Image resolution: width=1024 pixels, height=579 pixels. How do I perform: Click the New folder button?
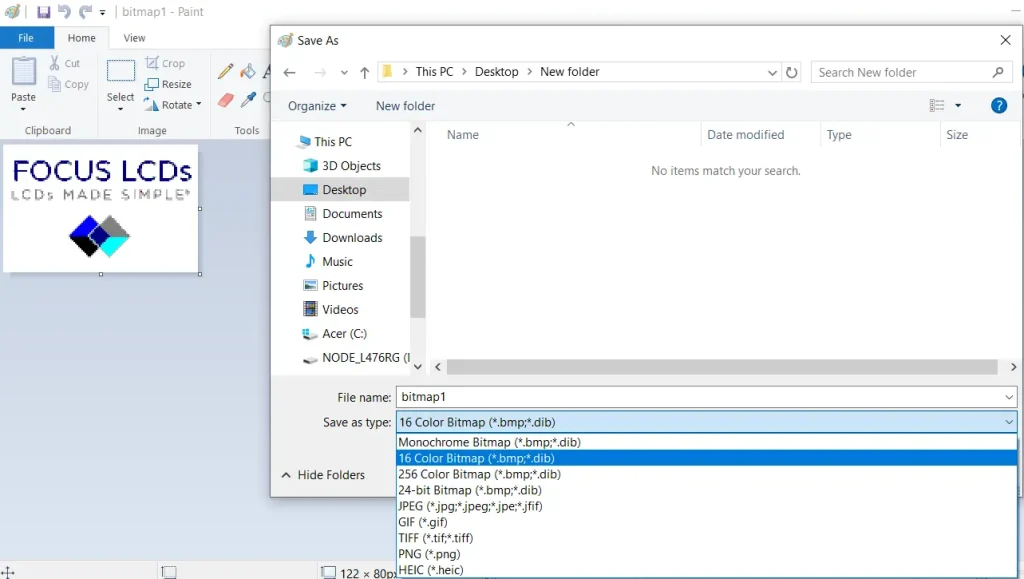click(x=405, y=106)
